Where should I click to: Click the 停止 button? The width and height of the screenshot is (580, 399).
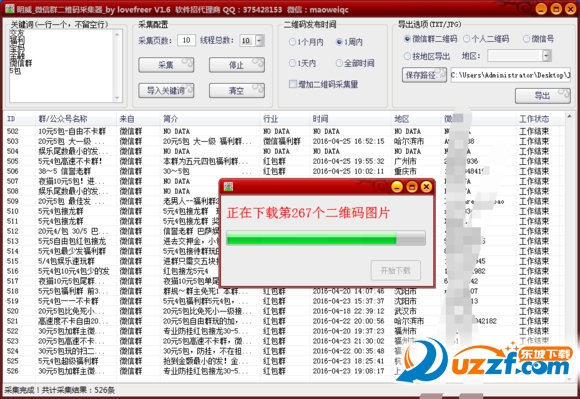coord(237,65)
